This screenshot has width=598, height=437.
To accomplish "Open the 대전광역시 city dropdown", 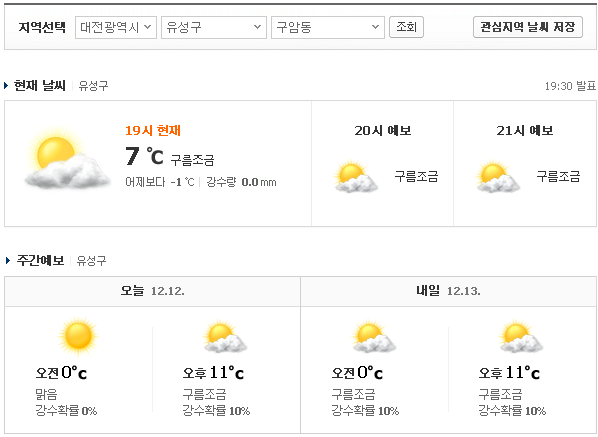I will pyautogui.click(x=116, y=27).
